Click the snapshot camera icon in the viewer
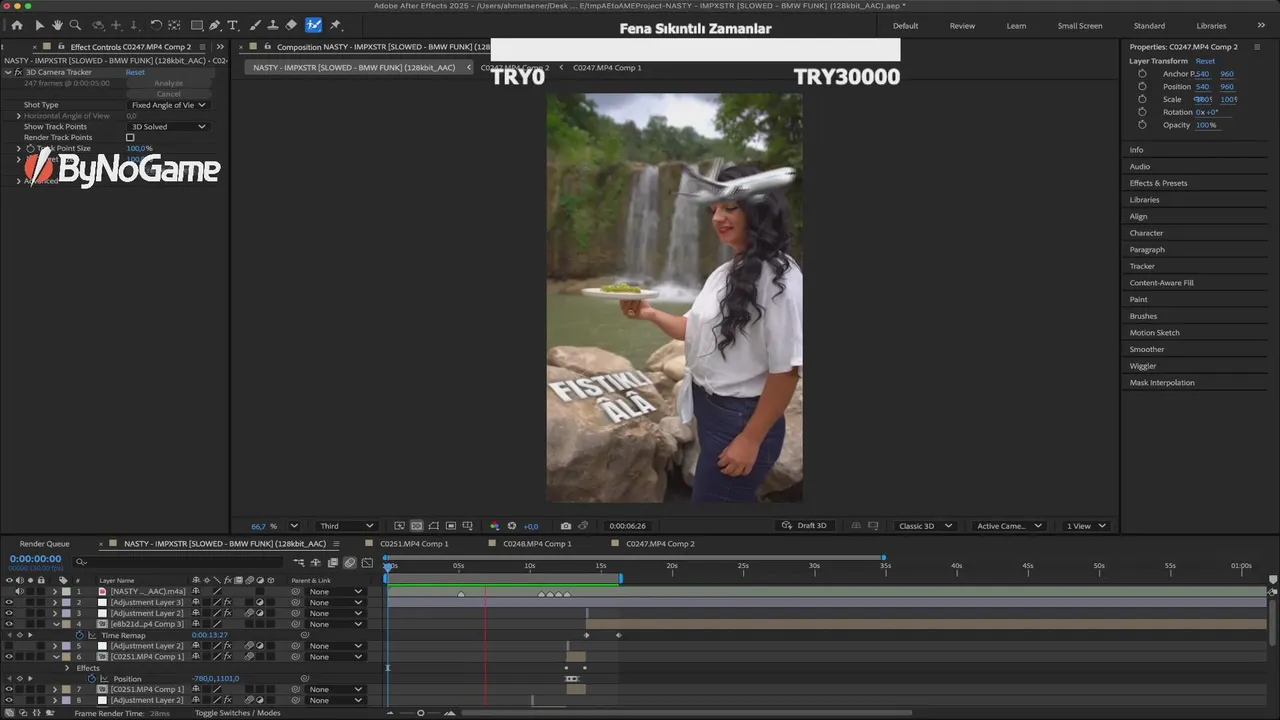Image resolution: width=1280 pixels, height=720 pixels. point(566,526)
